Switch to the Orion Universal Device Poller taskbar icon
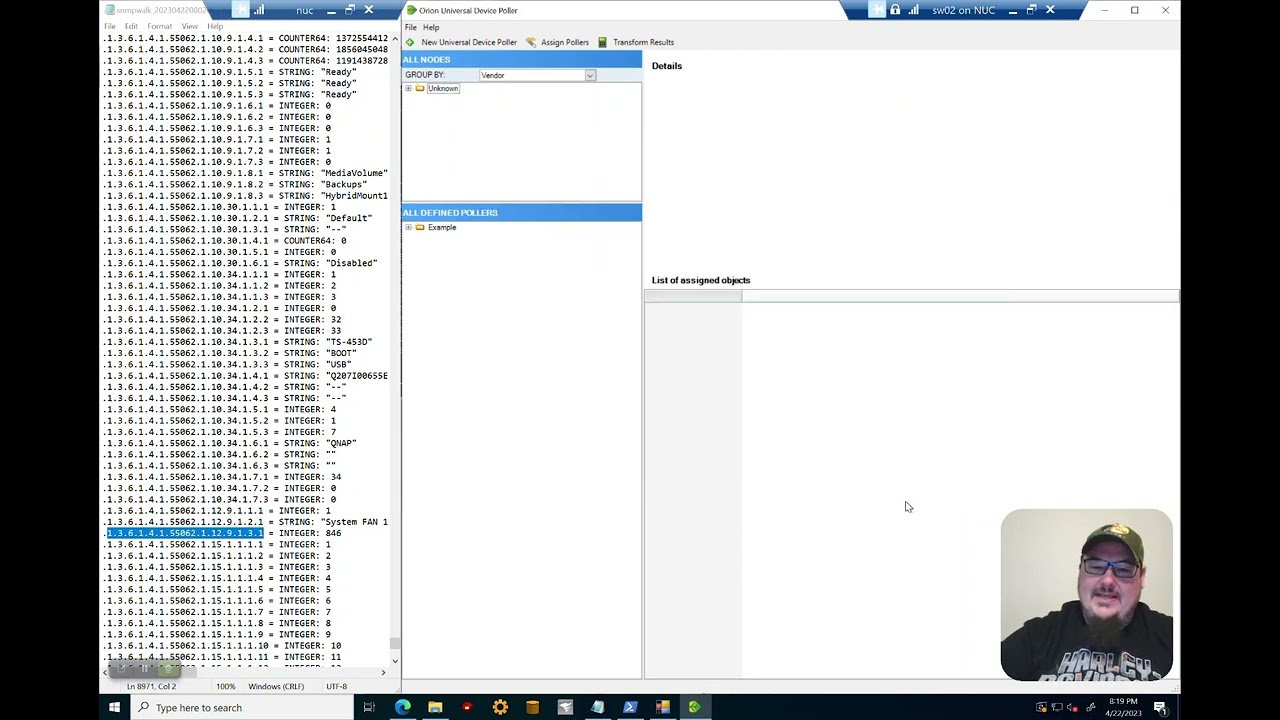Viewport: 1280px width, 720px height. (694, 708)
